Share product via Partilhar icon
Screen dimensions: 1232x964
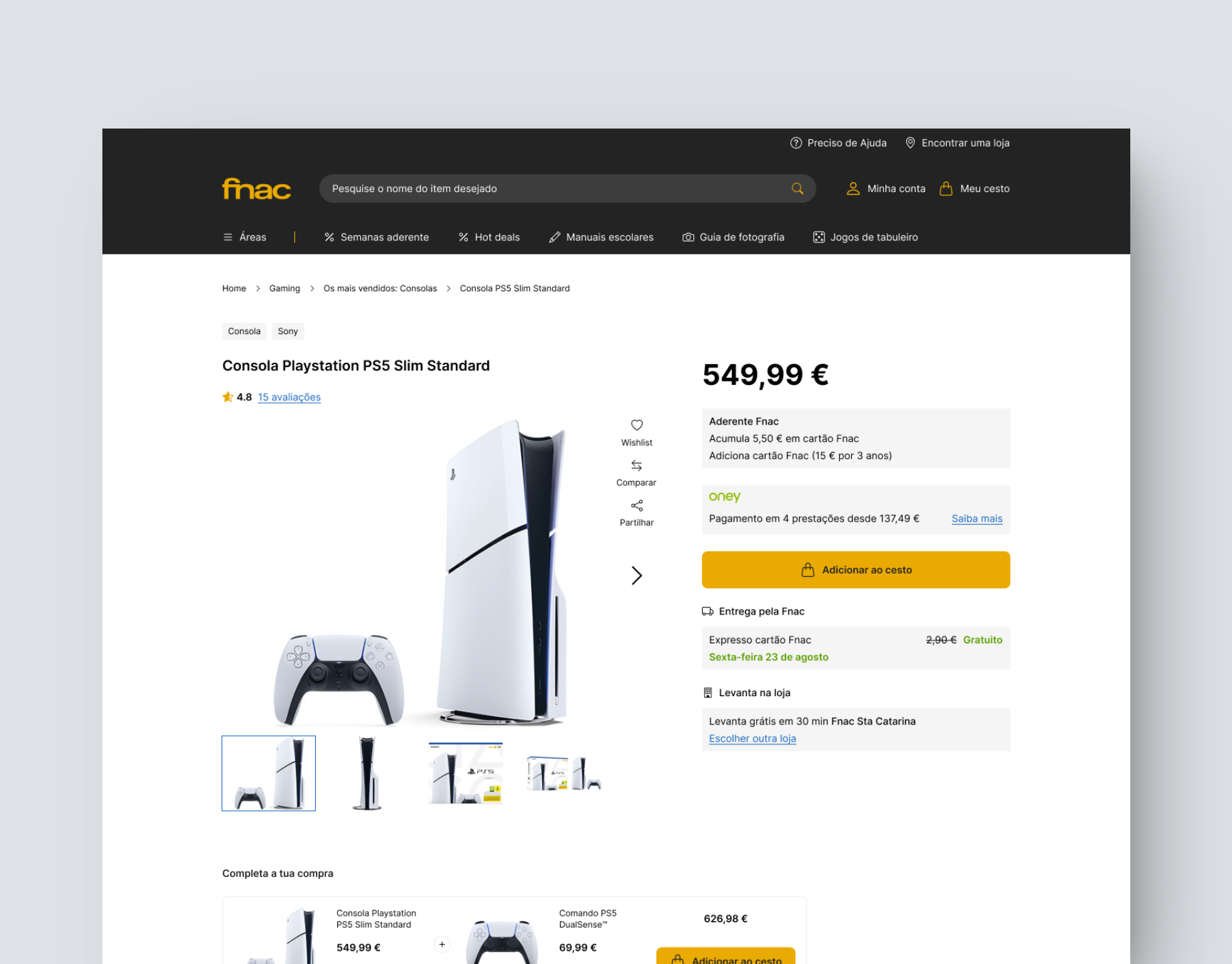(636, 505)
